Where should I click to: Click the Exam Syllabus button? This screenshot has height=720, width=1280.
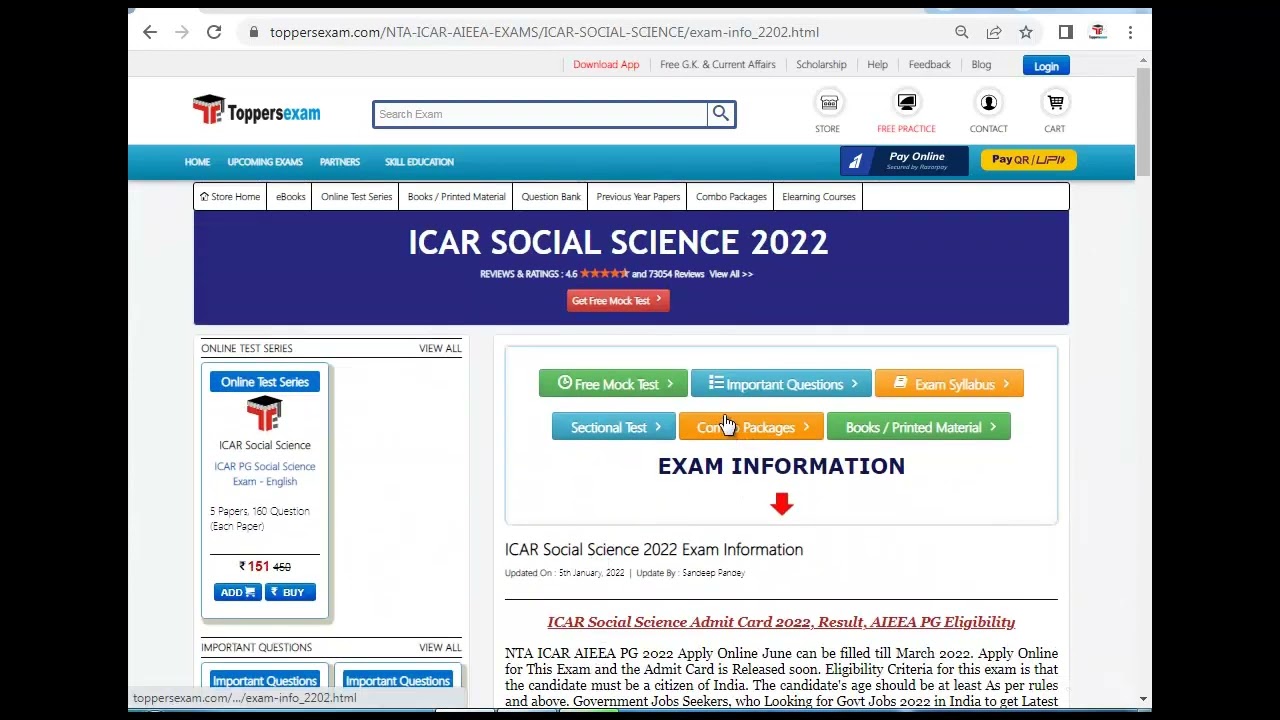click(949, 384)
